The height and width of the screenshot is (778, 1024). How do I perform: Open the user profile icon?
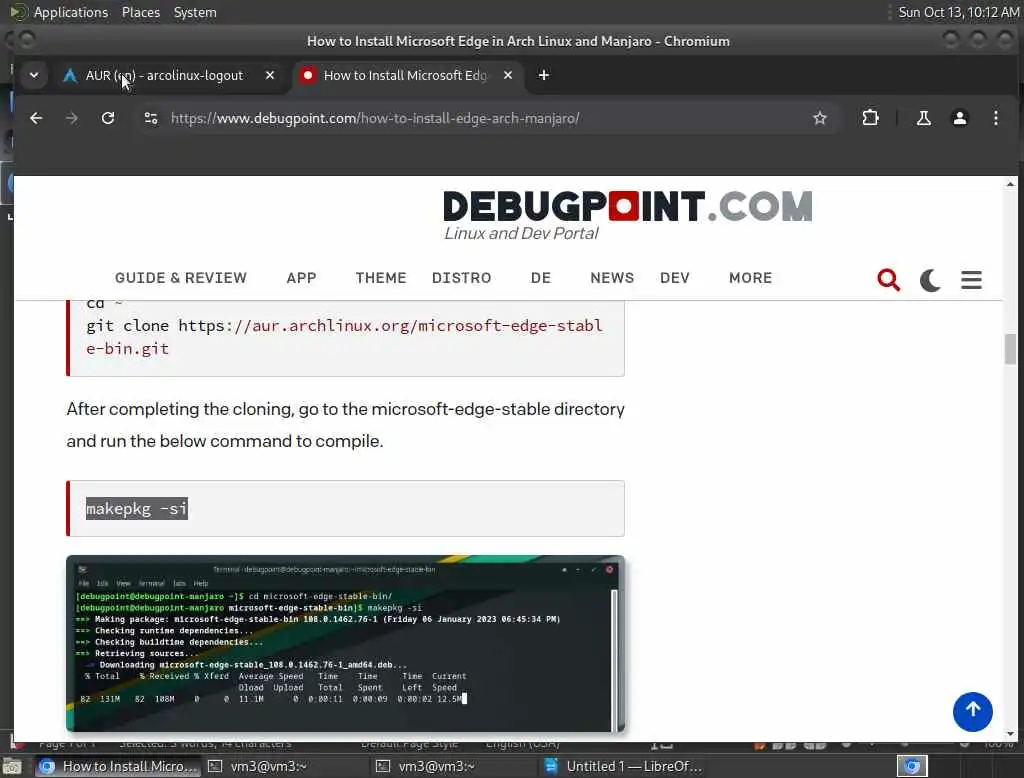tap(959, 118)
